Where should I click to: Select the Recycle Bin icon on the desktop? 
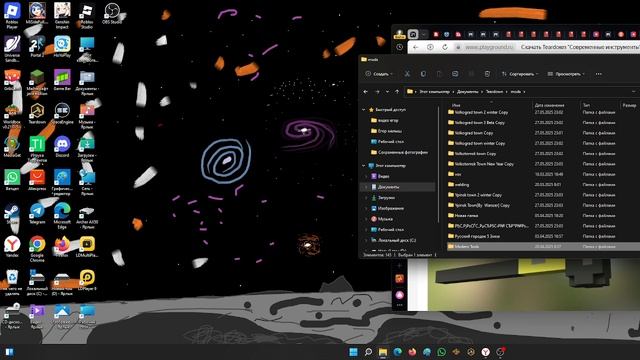point(12,282)
